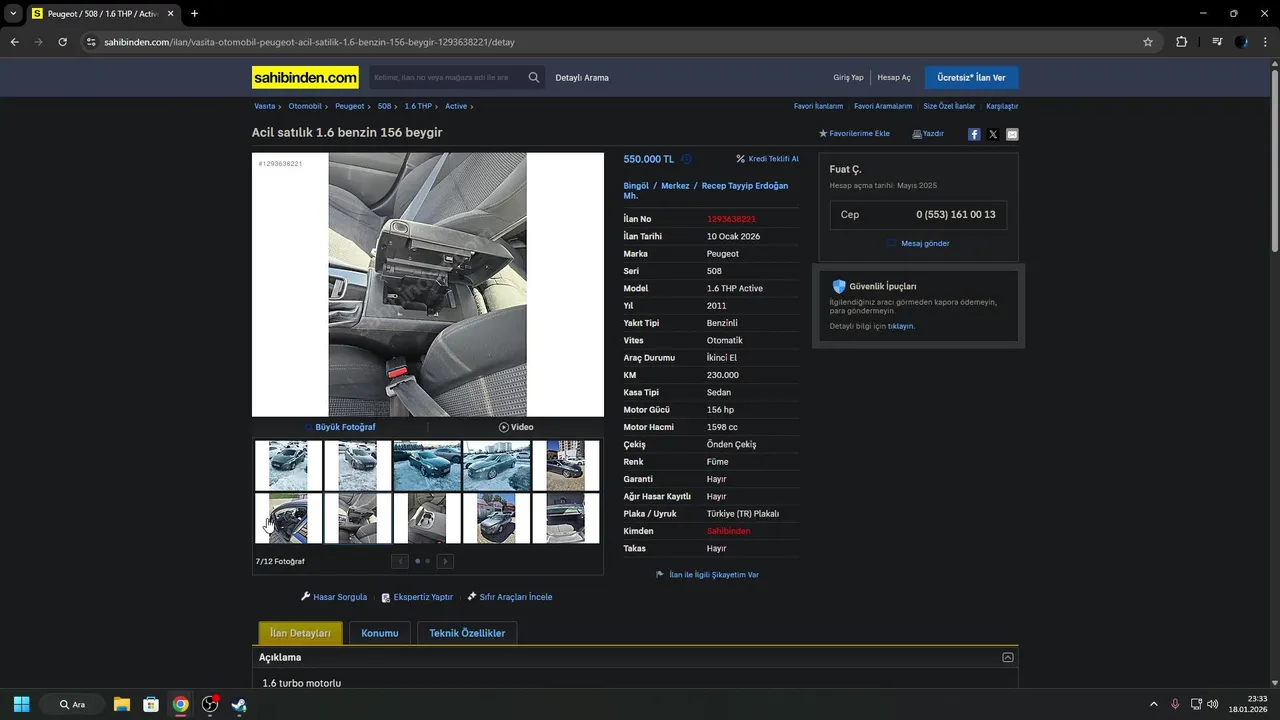Open the Hasar Sorgula link
This screenshot has width=1280, height=720.
tap(334, 597)
